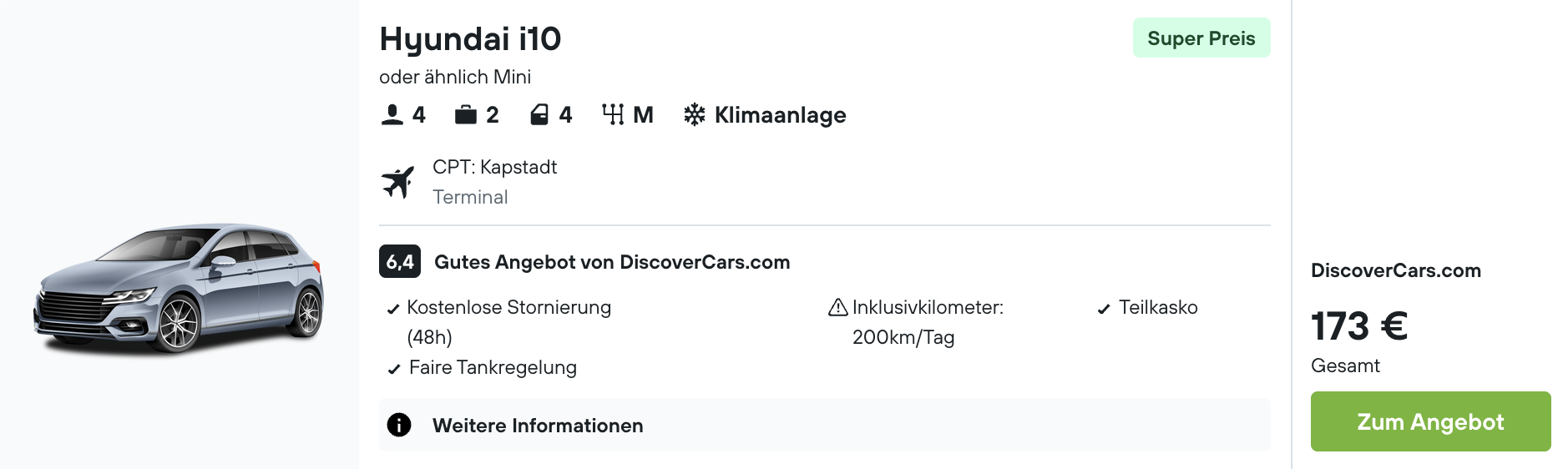Click the 6,4 rating badge
Image resolution: width=1568 pixels, height=469 pixels.
400,262
